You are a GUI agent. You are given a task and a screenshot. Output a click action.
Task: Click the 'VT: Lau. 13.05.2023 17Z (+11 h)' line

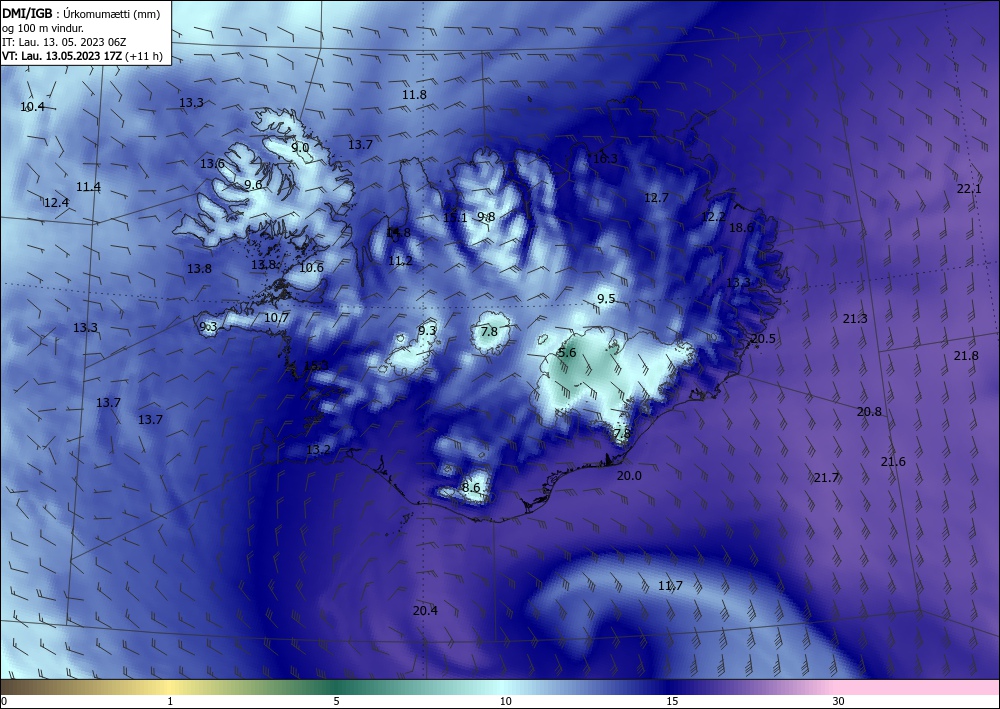tap(82, 56)
